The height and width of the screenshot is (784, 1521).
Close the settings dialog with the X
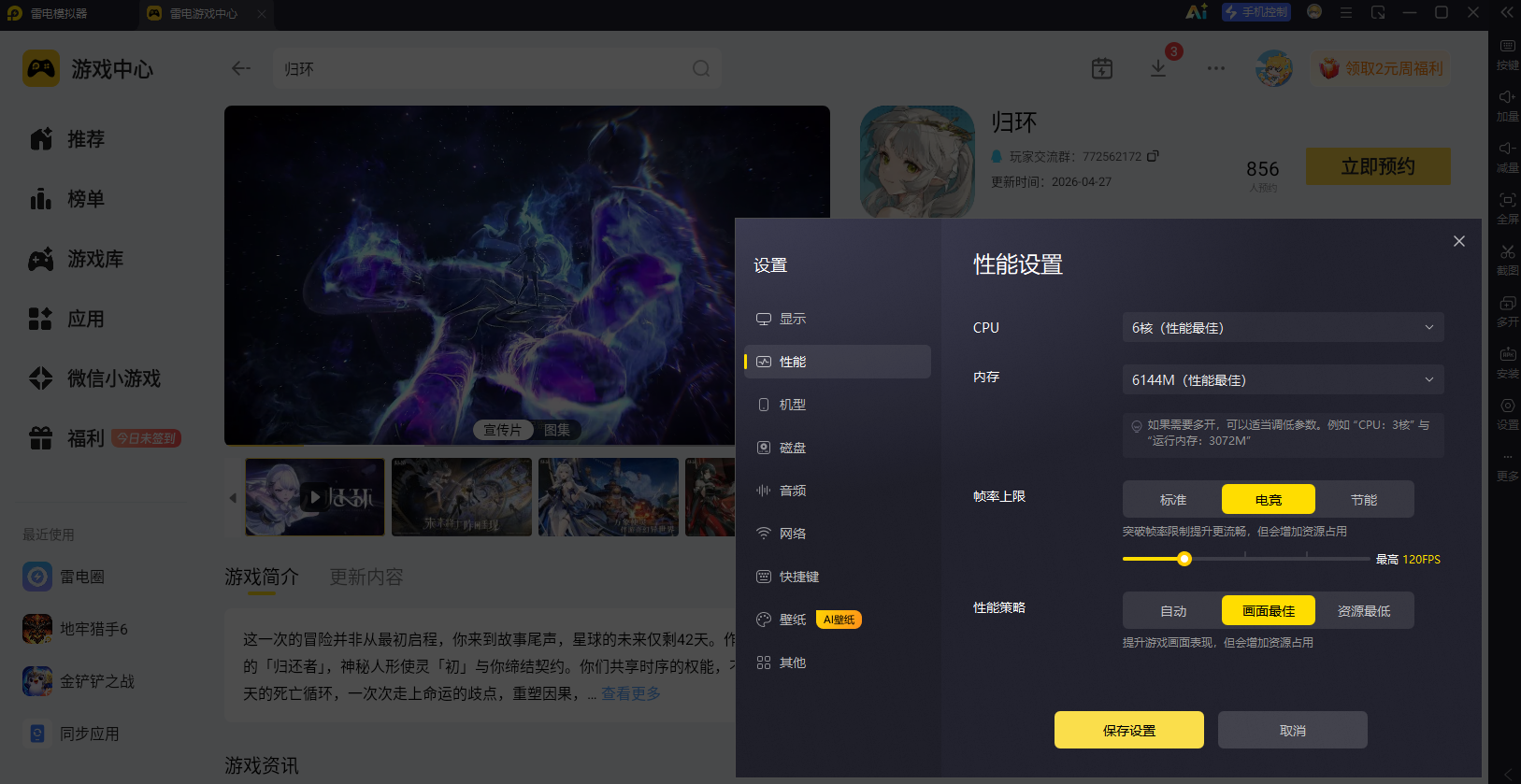pyautogui.click(x=1459, y=241)
